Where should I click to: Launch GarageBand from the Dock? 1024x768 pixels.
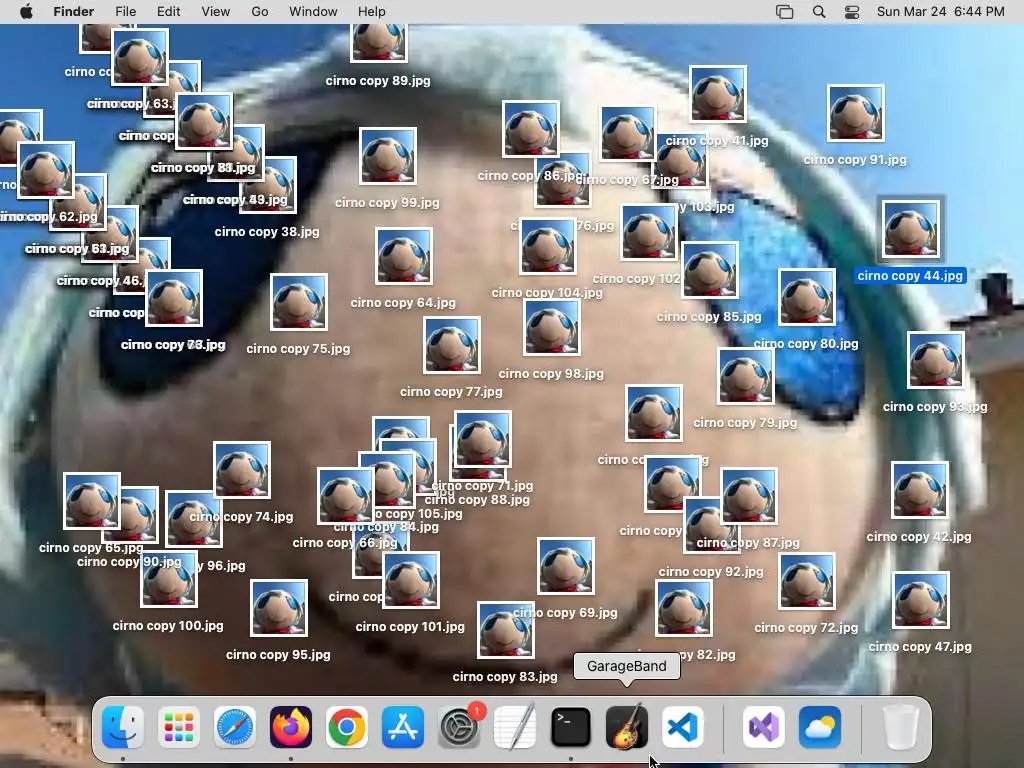tap(627, 727)
